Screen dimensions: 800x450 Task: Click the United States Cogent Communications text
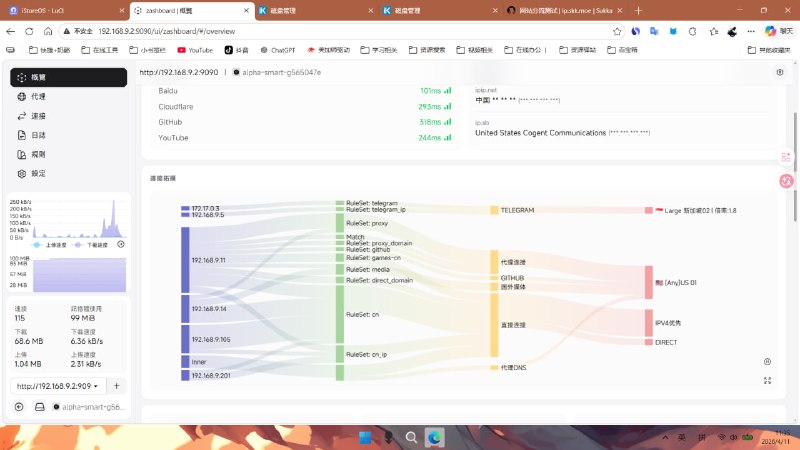tap(540, 133)
